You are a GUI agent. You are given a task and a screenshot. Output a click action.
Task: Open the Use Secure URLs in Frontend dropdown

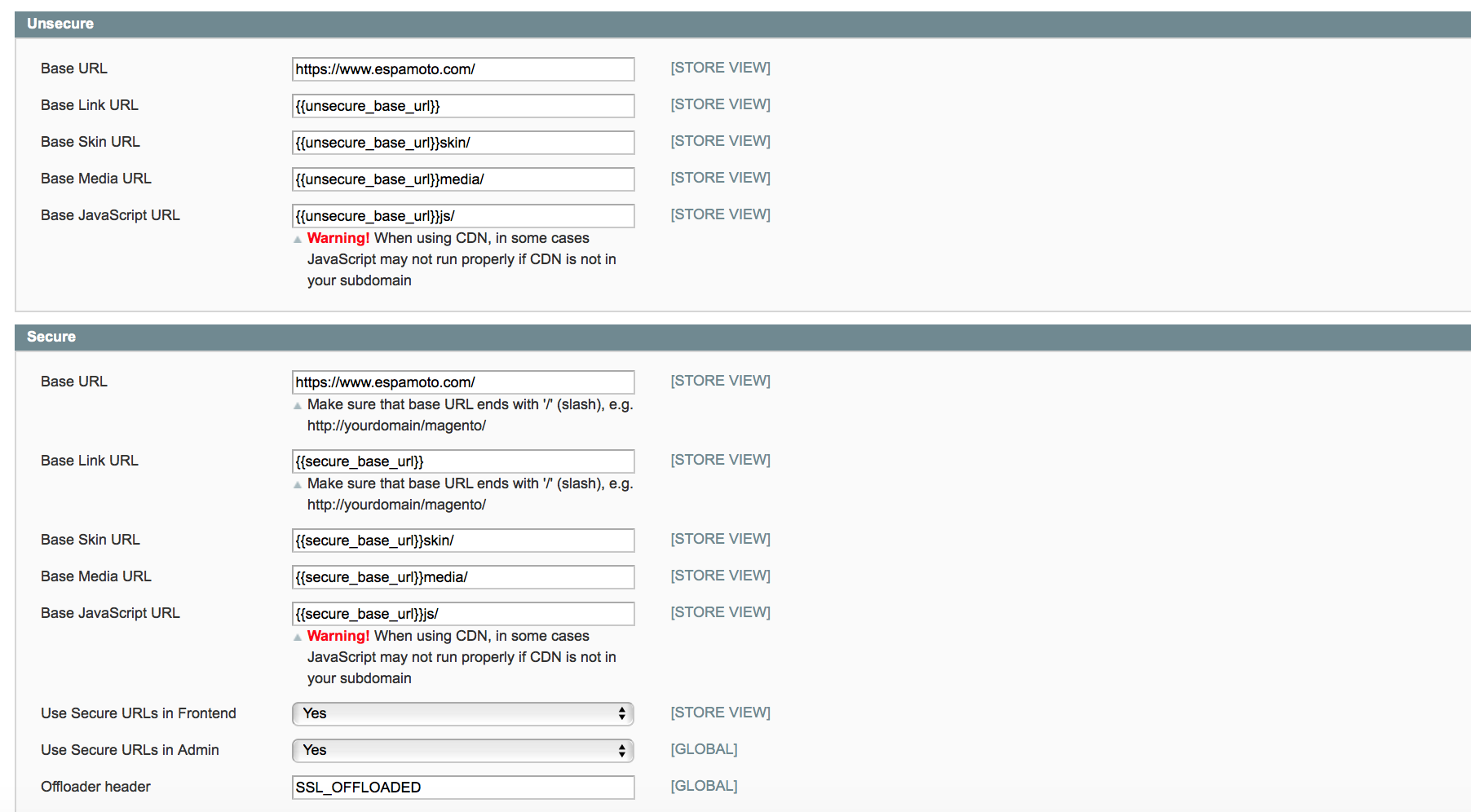[462, 713]
